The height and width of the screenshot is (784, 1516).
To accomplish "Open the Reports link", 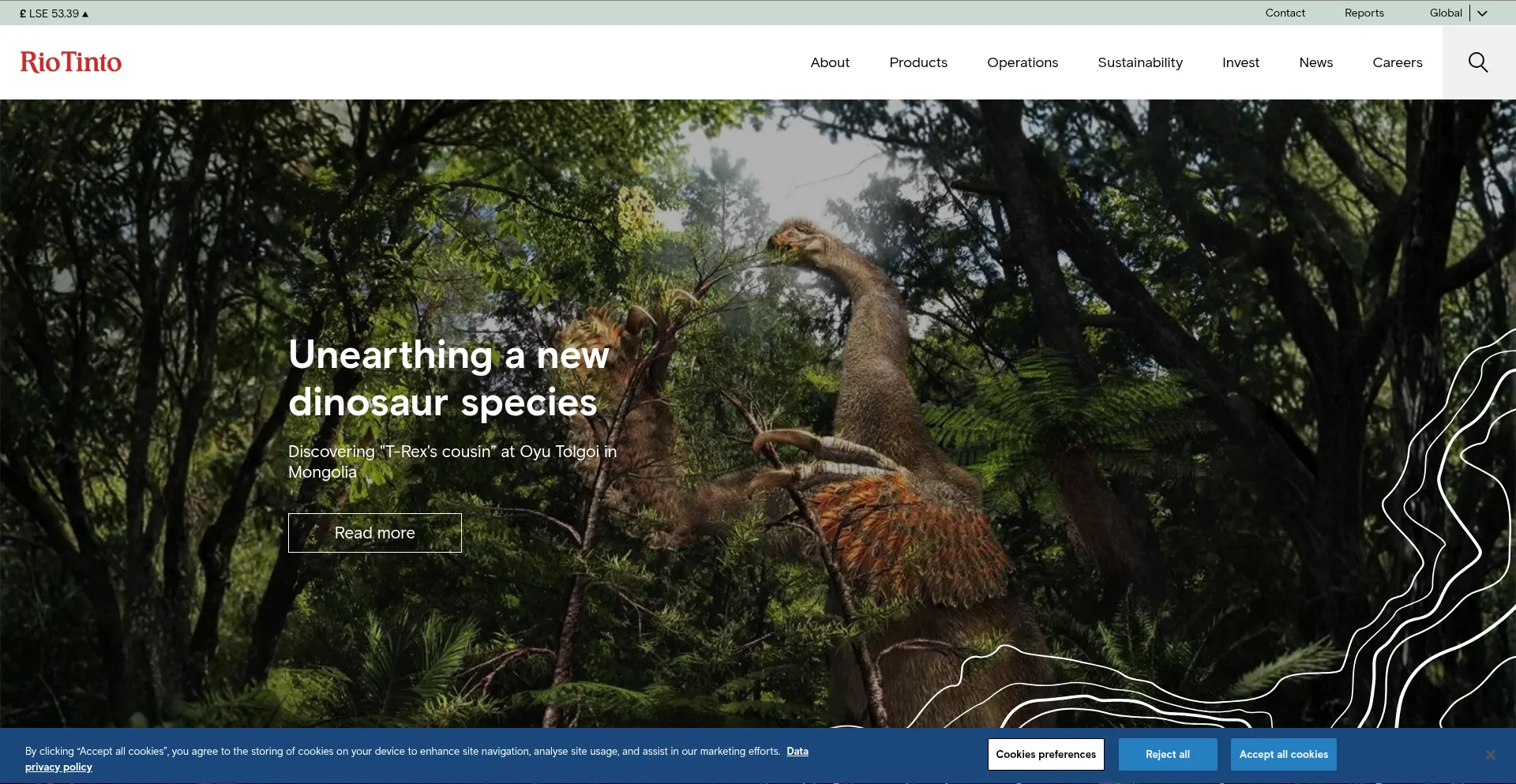I will [x=1364, y=13].
